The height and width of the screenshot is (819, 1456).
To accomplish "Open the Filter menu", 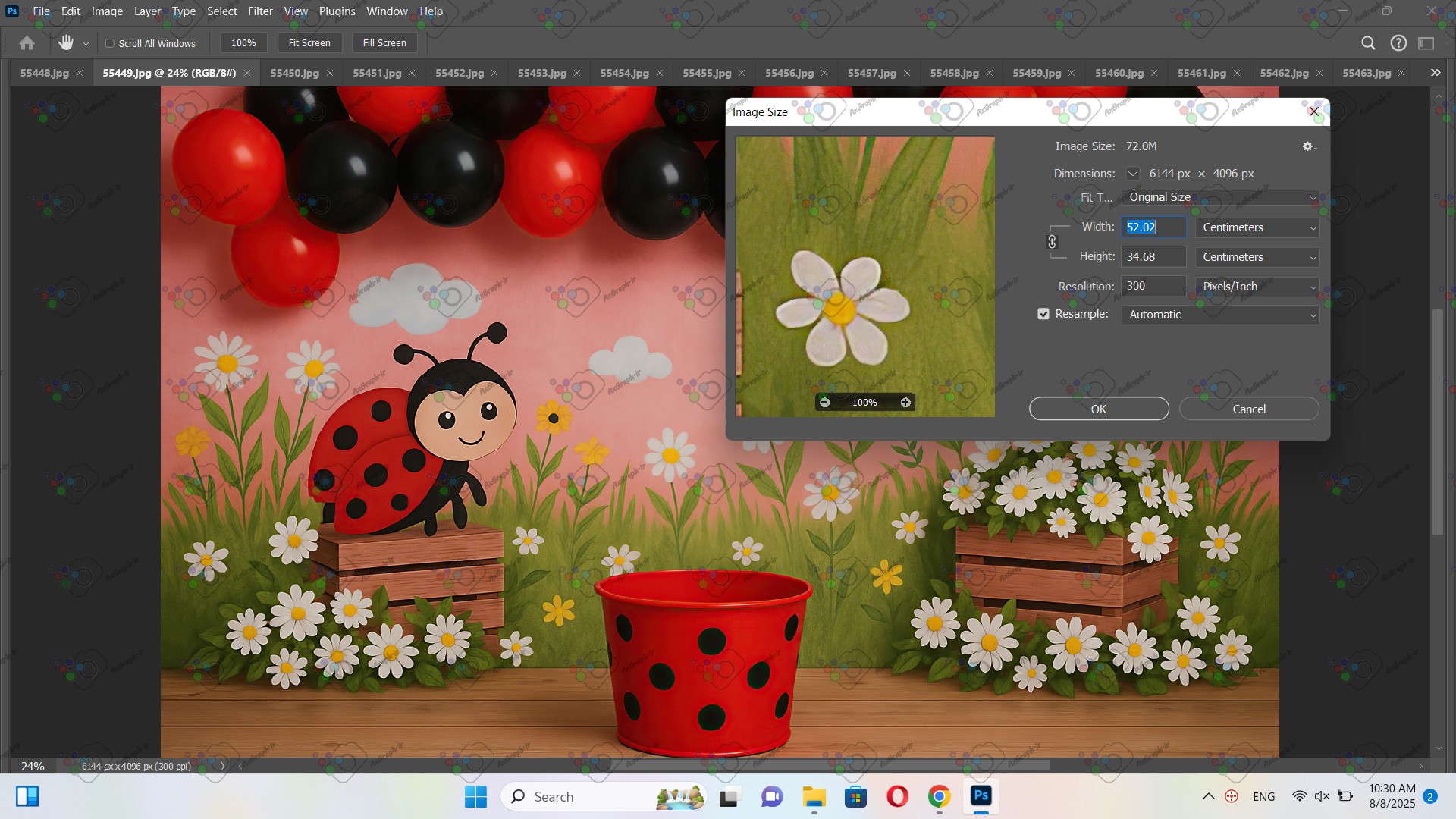I will (x=260, y=11).
